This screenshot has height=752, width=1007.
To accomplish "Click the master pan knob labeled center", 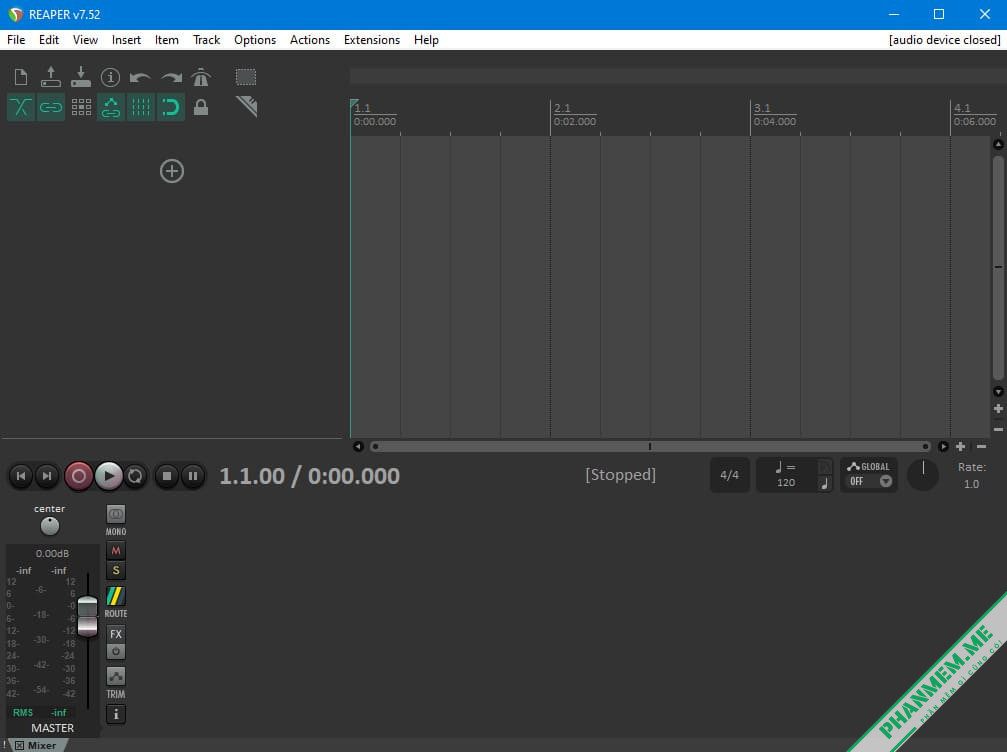I will pyautogui.click(x=49, y=527).
